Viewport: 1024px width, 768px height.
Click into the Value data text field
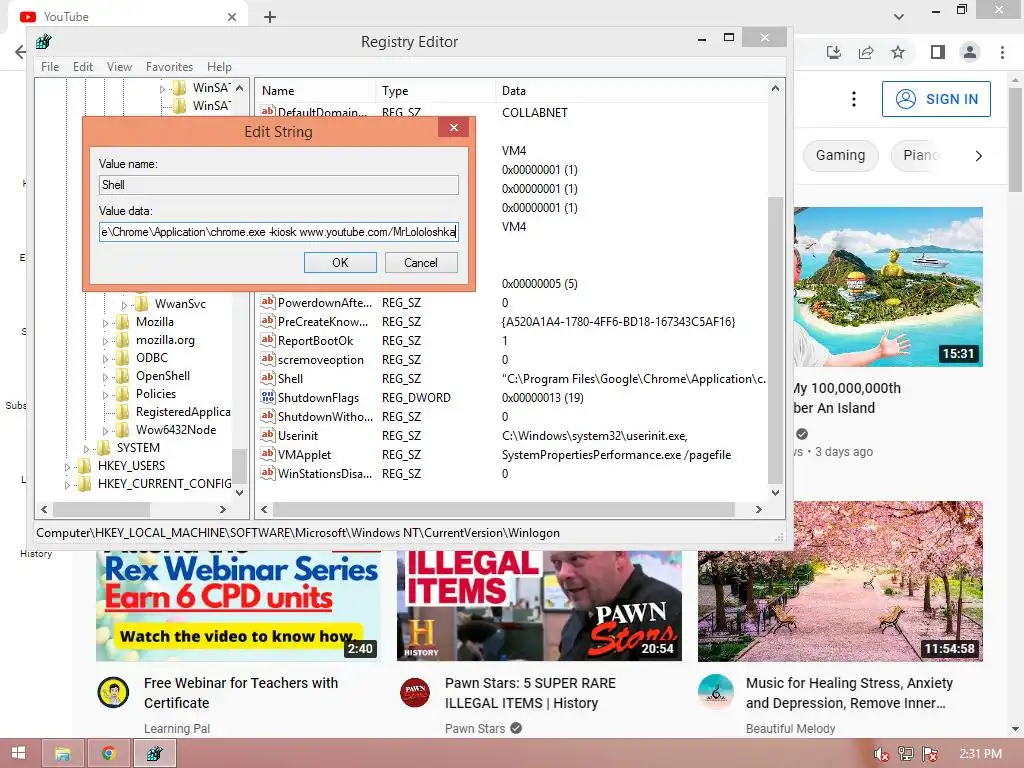coord(279,232)
